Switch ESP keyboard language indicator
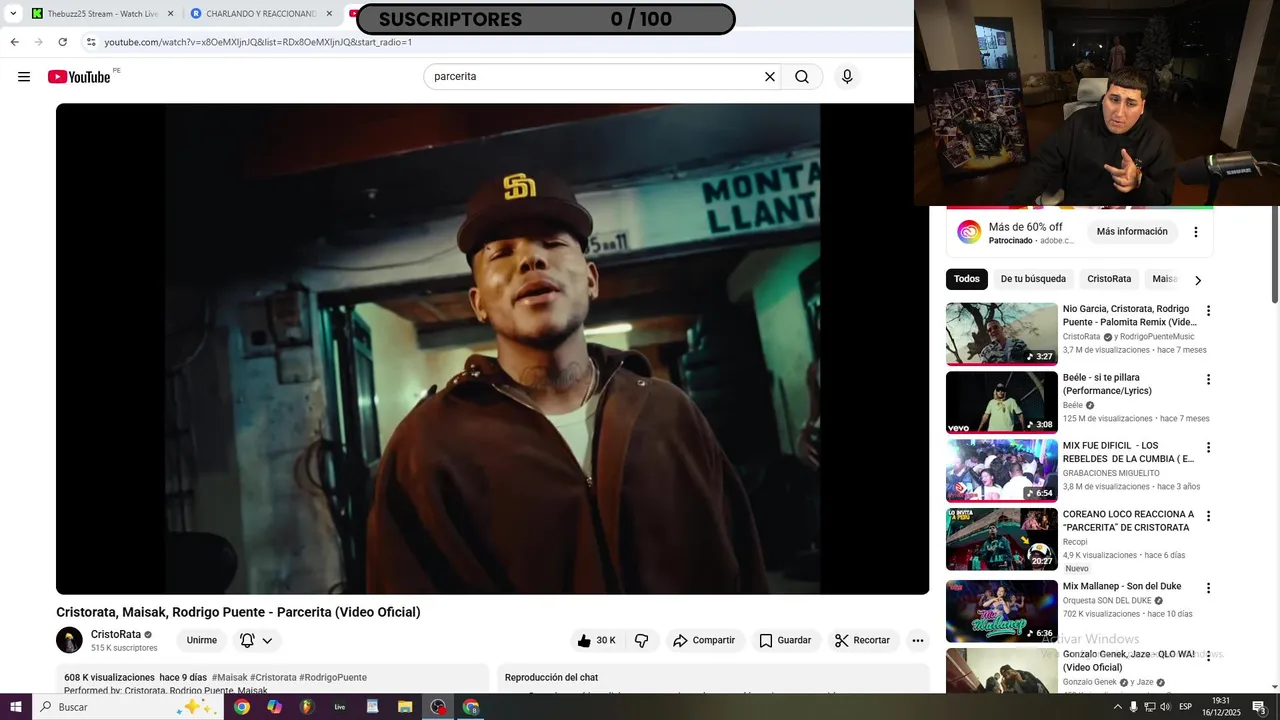This screenshot has height=720, width=1280. point(1185,707)
